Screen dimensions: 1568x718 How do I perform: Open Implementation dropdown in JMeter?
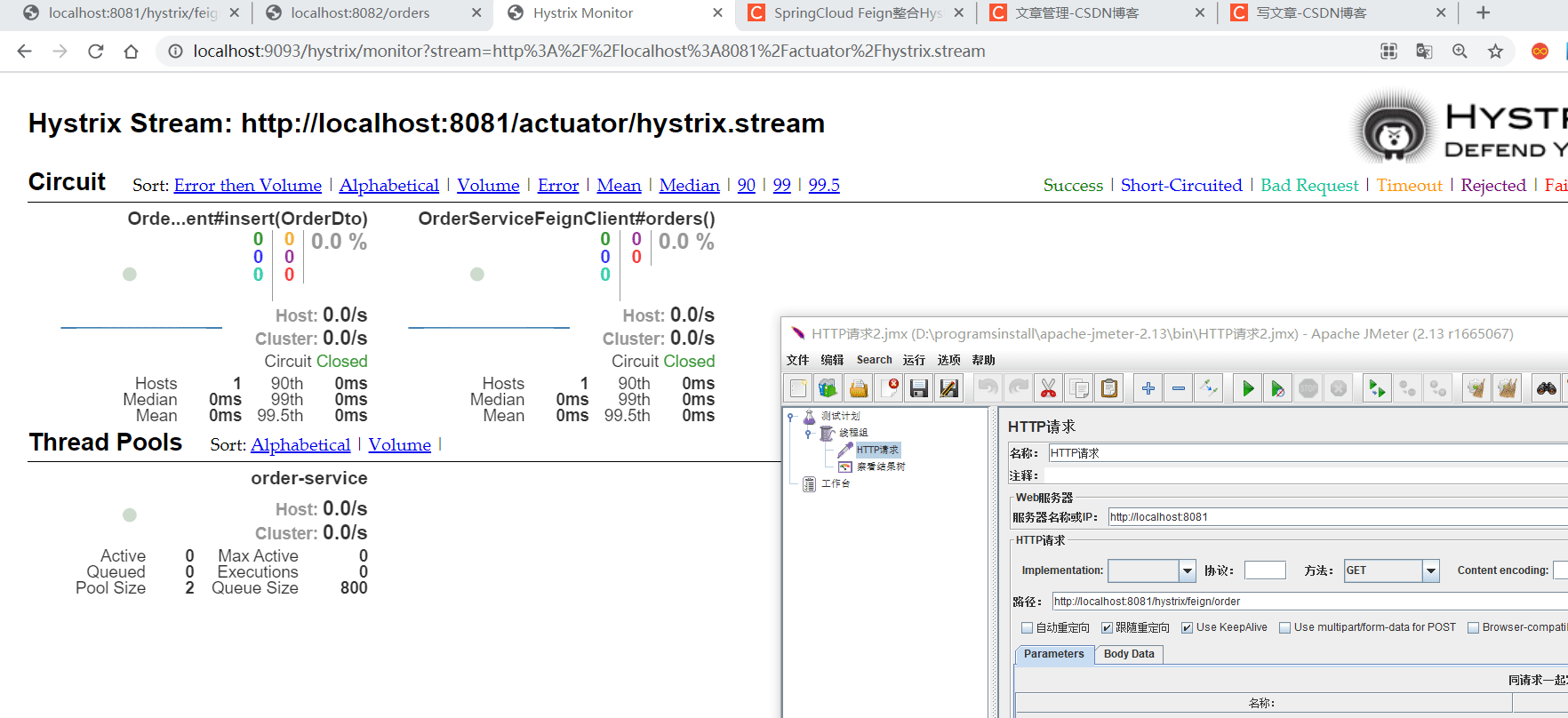pos(1187,570)
